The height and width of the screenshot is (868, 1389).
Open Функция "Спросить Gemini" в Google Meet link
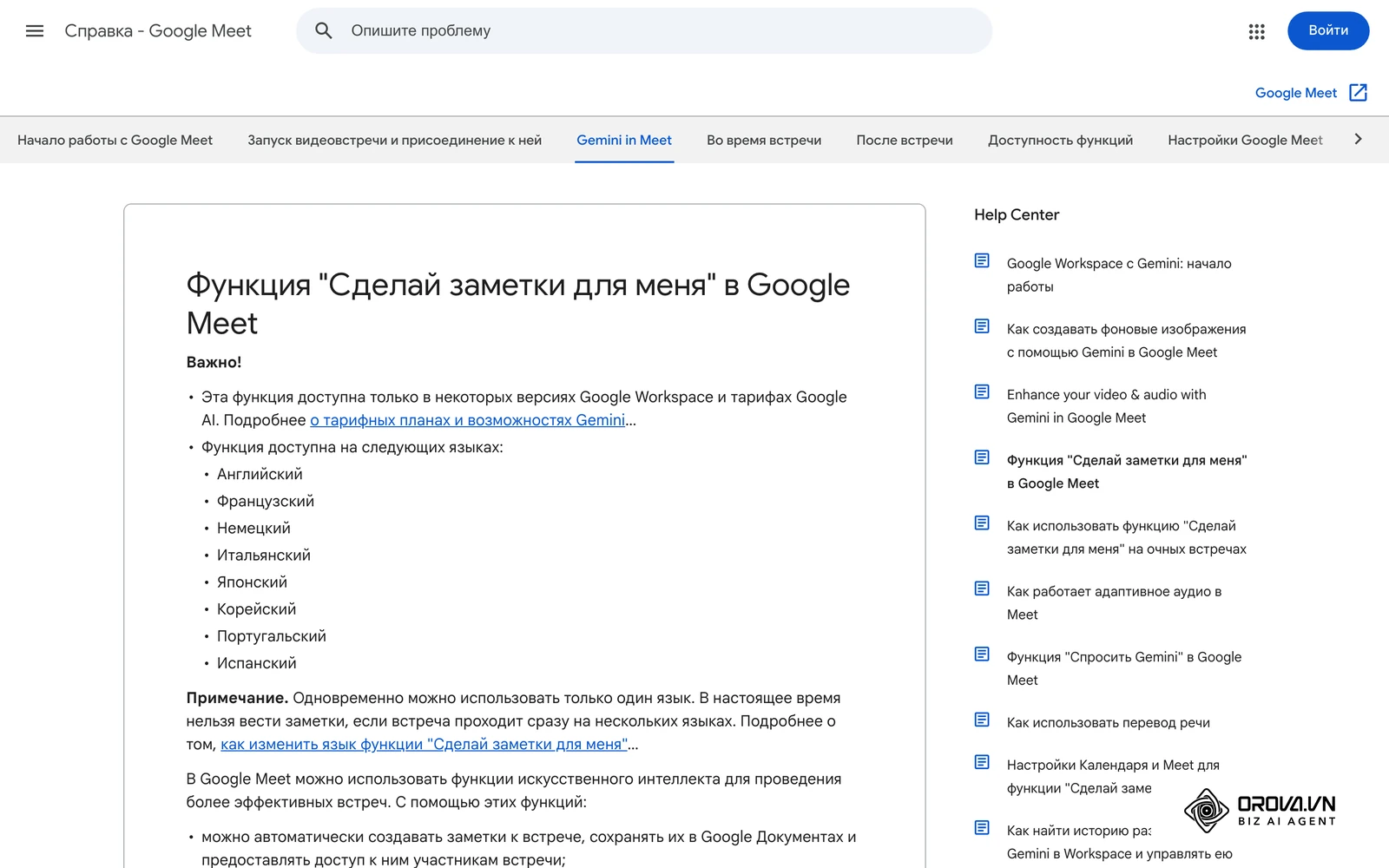tap(1124, 668)
